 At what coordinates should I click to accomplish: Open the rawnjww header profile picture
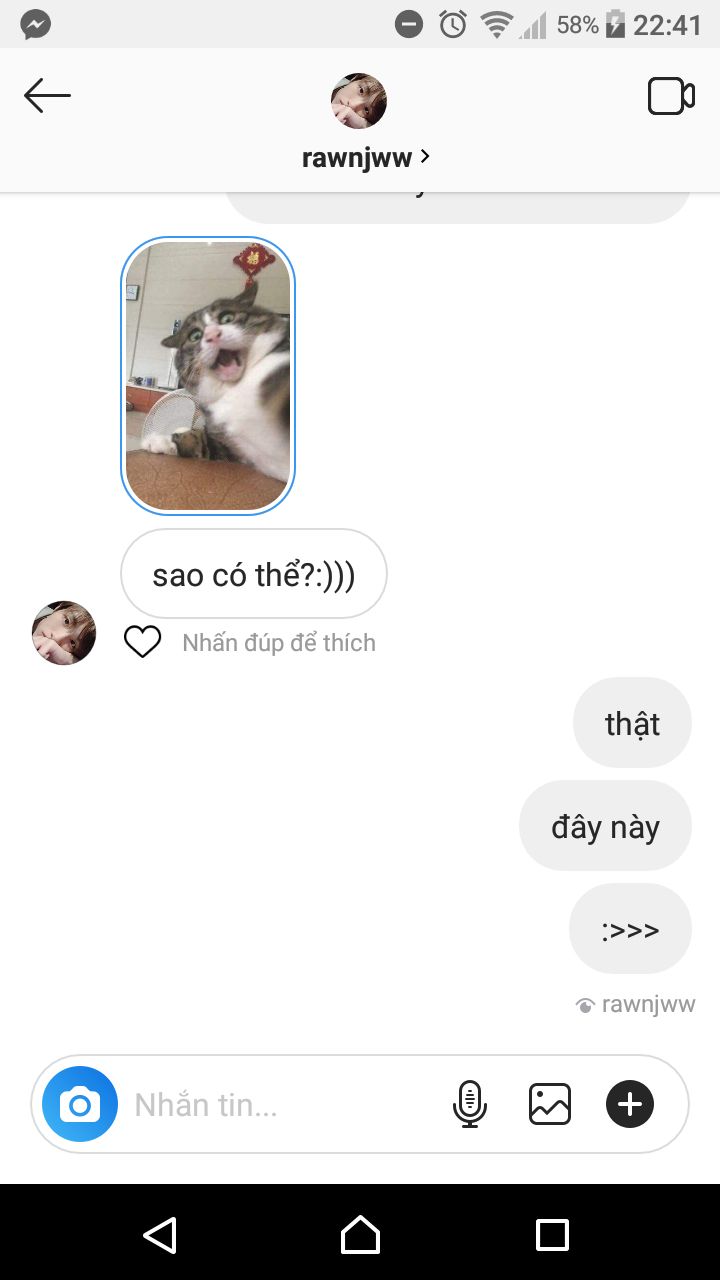click(x=358, y=101)
